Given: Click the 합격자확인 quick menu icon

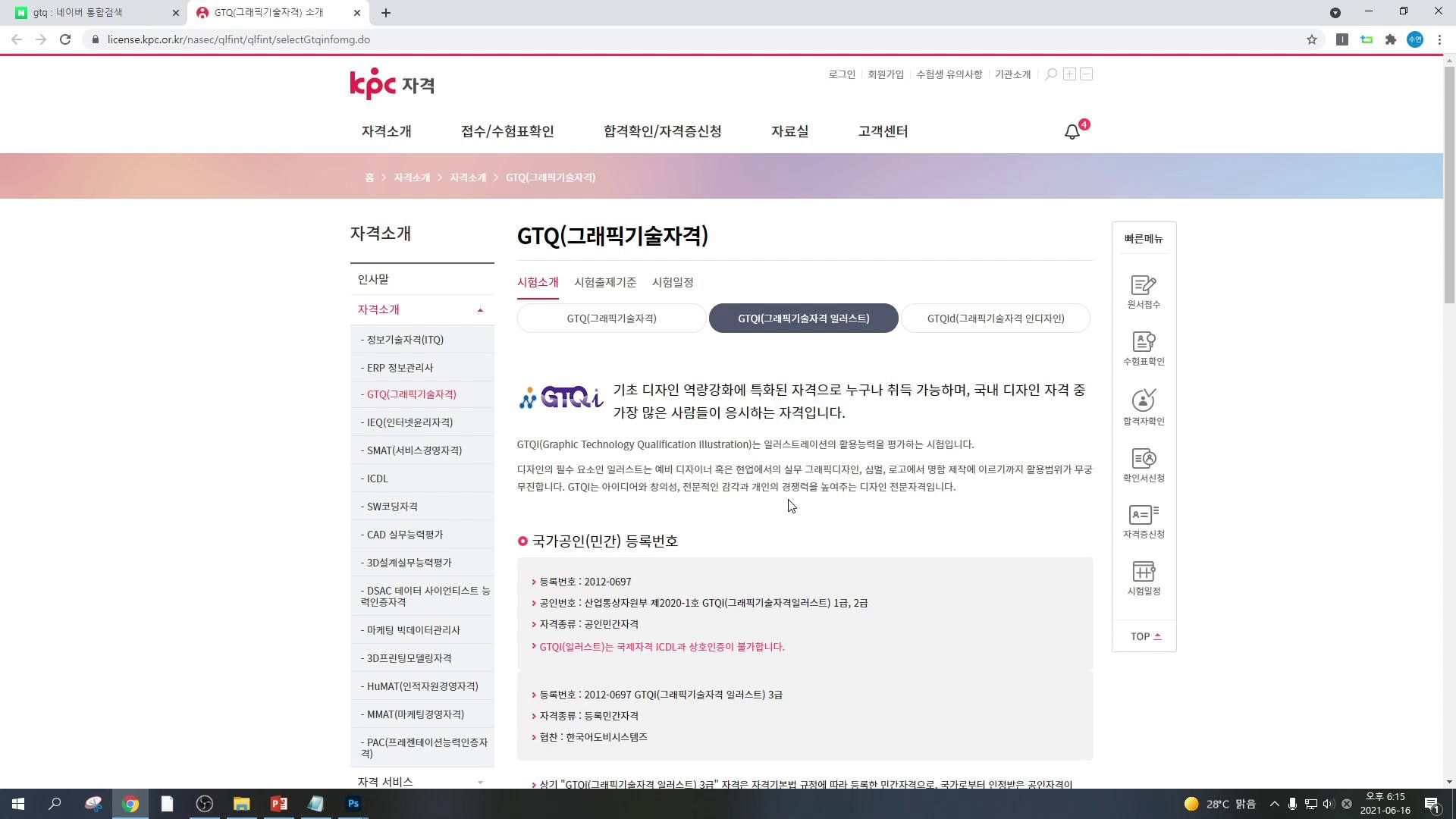Looking at the screenshot, I should tap(1143, 400).
